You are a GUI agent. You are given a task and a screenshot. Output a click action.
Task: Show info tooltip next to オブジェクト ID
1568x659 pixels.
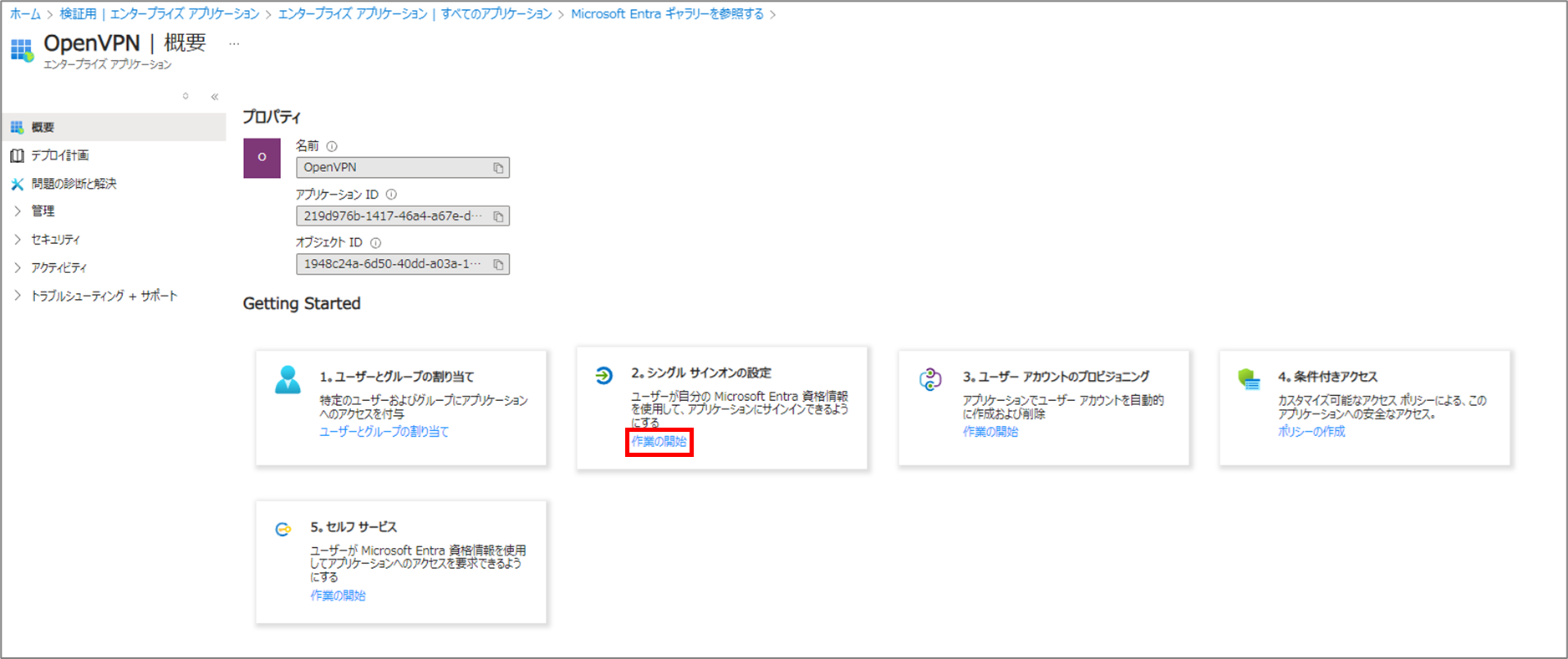pos(375,243)
